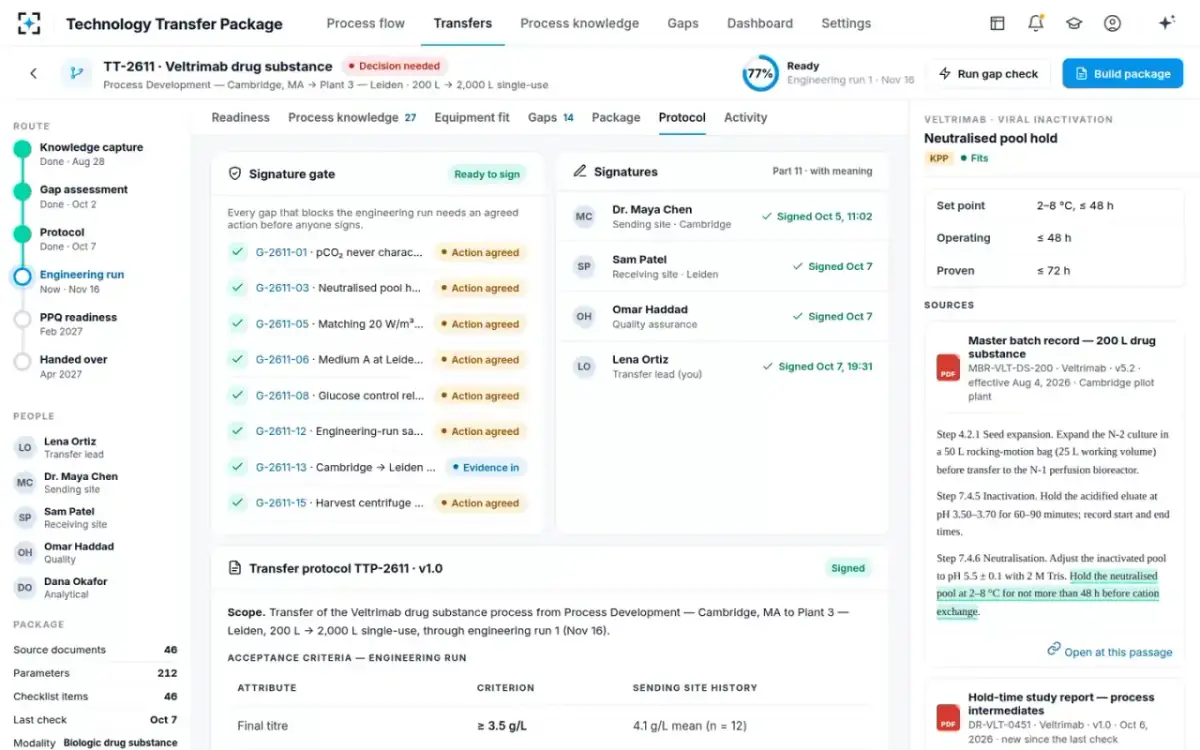The image size is (1200, 750).
Task: Toggle check for gap G-2611-01
Action: tap(237, 252)
